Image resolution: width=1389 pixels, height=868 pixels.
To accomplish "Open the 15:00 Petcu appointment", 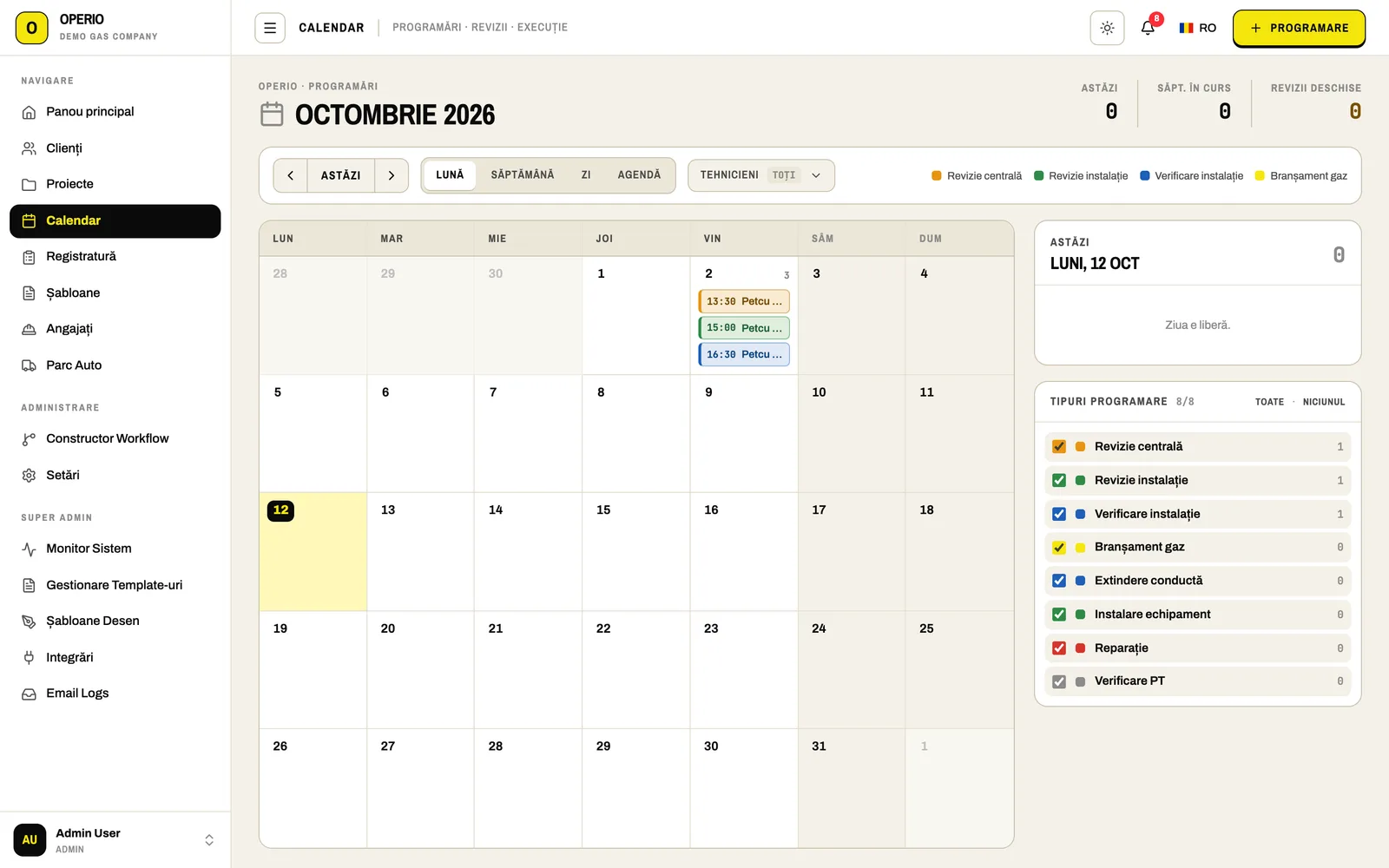I will click(744, 328).
